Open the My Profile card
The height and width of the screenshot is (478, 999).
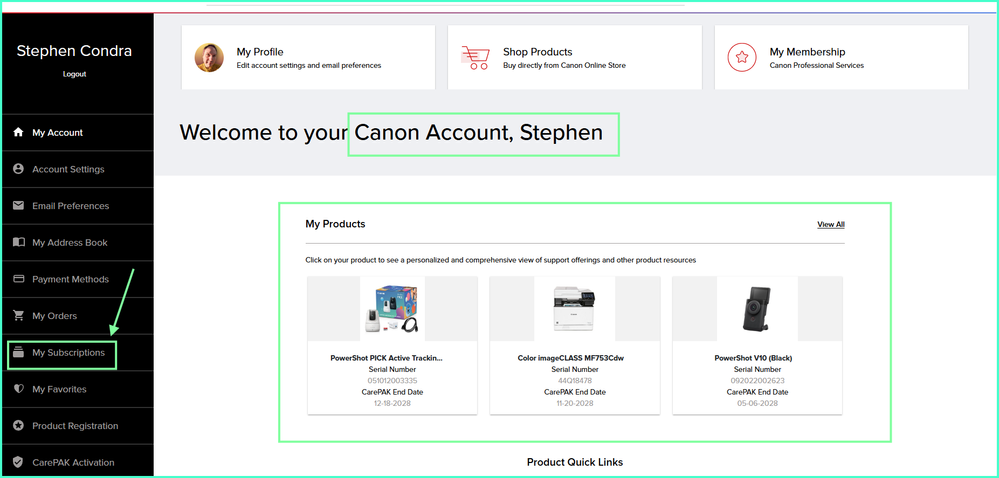308,57
